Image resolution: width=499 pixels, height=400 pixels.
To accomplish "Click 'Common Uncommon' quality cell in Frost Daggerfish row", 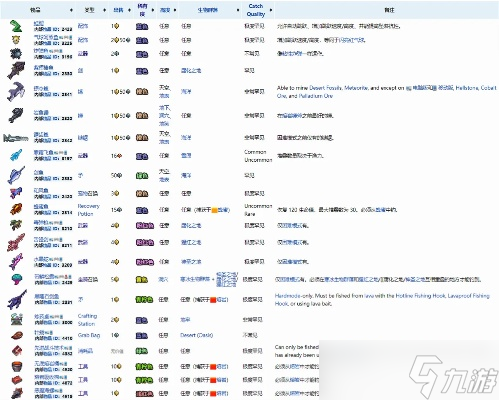I will 258,156.
